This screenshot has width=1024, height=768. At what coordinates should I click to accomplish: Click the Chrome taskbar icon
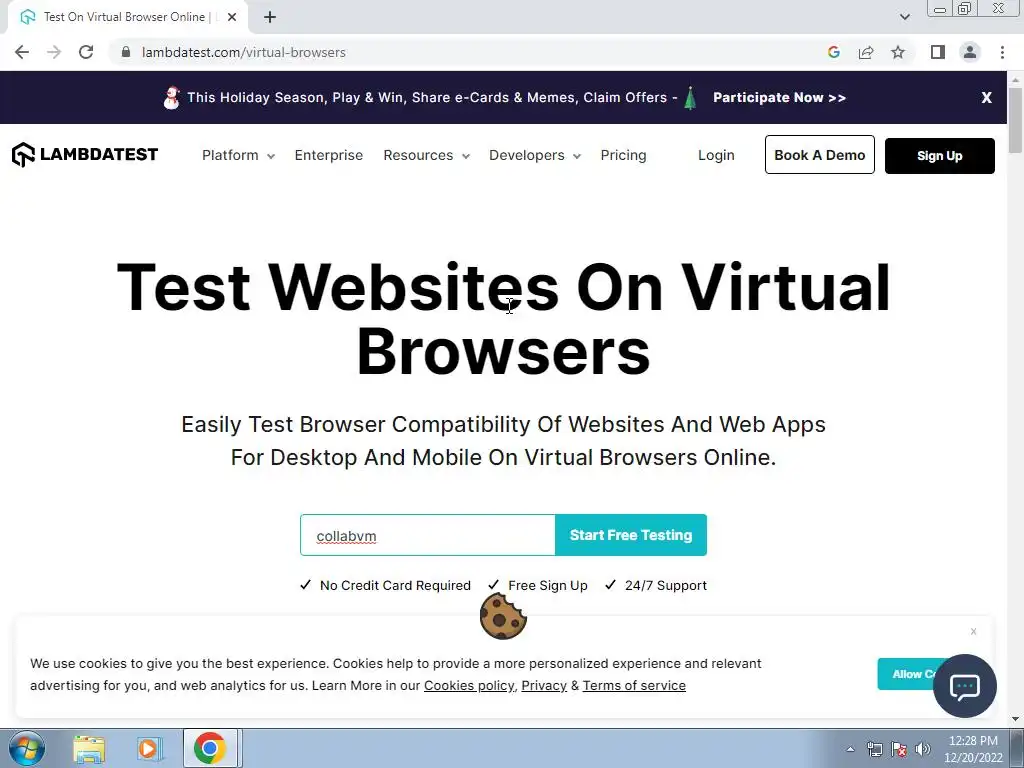210,748
